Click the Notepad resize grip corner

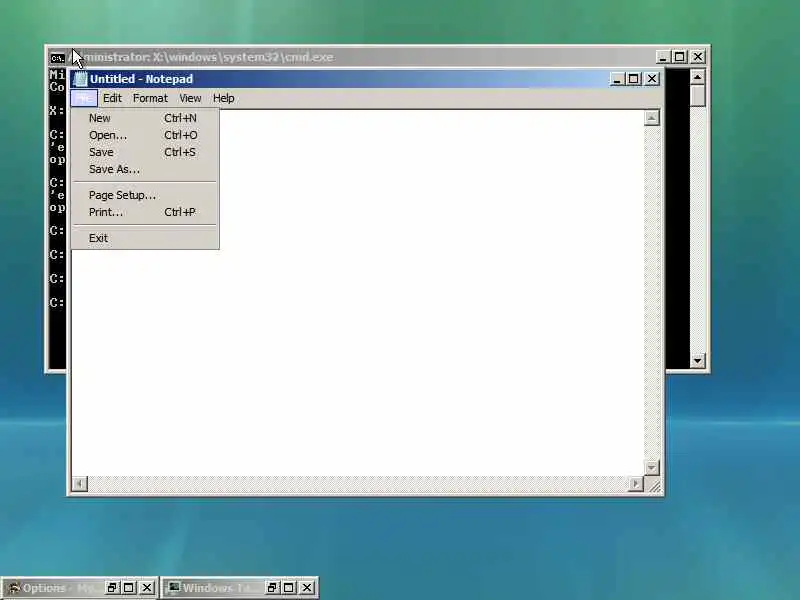[x=654, y=485]
